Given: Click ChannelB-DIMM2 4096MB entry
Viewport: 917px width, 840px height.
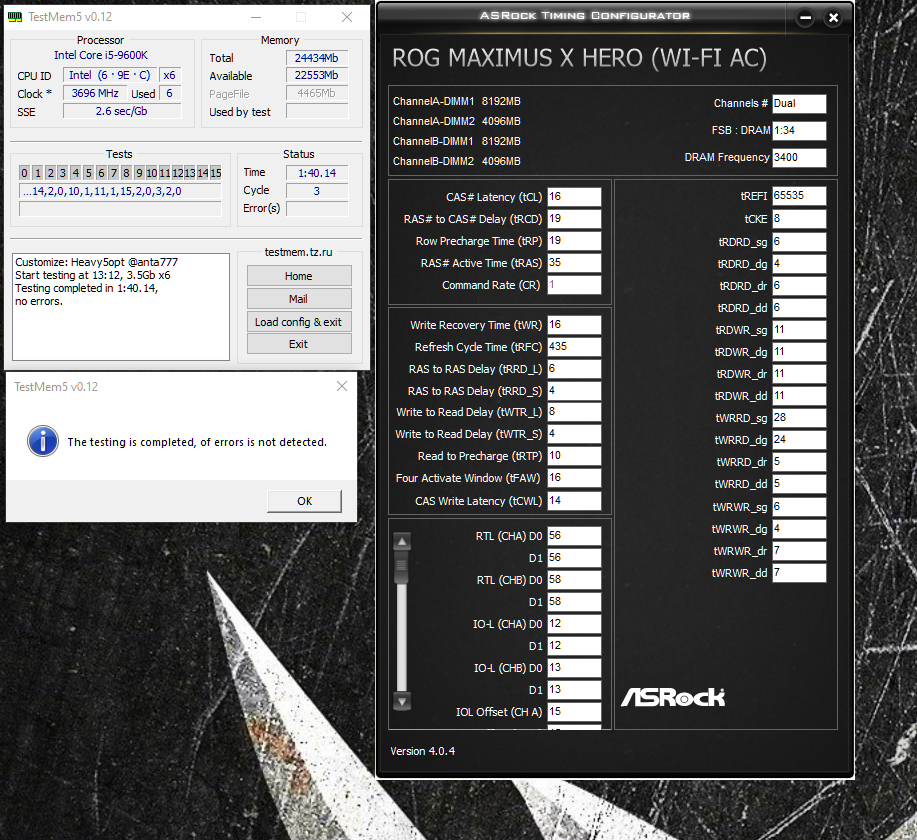Looking at the screenshot, I should tap(457, 161).
